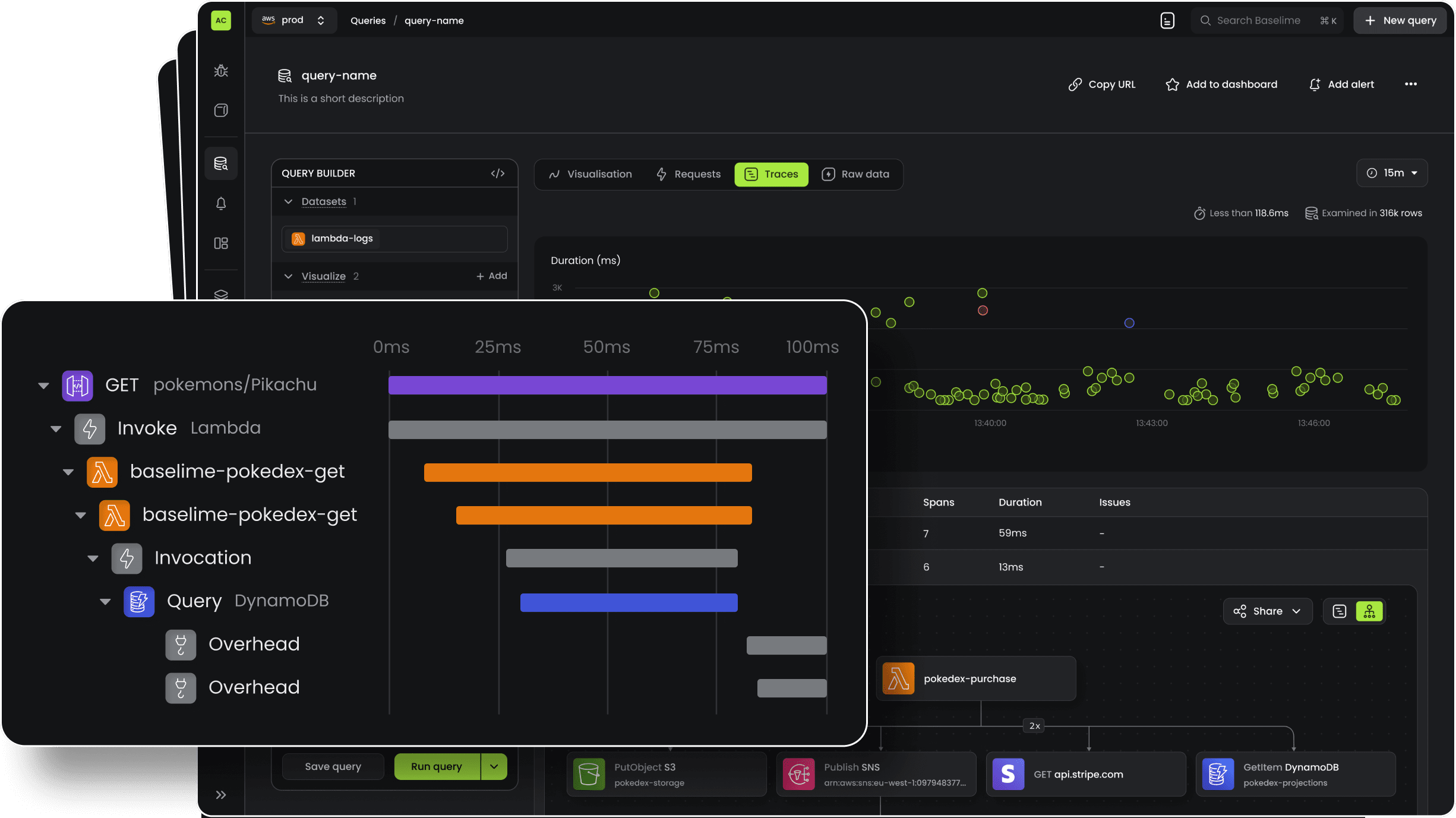The image size is (1456, 818).
Task: Click the Search Baselime field
Action: coord(1258,21)
